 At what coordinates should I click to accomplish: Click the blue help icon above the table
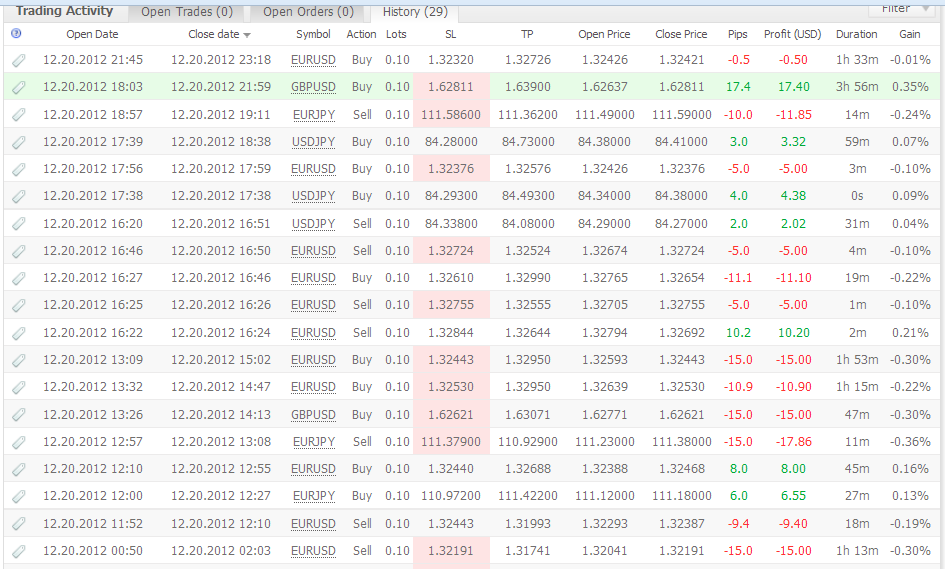click(x=16, y=34)
